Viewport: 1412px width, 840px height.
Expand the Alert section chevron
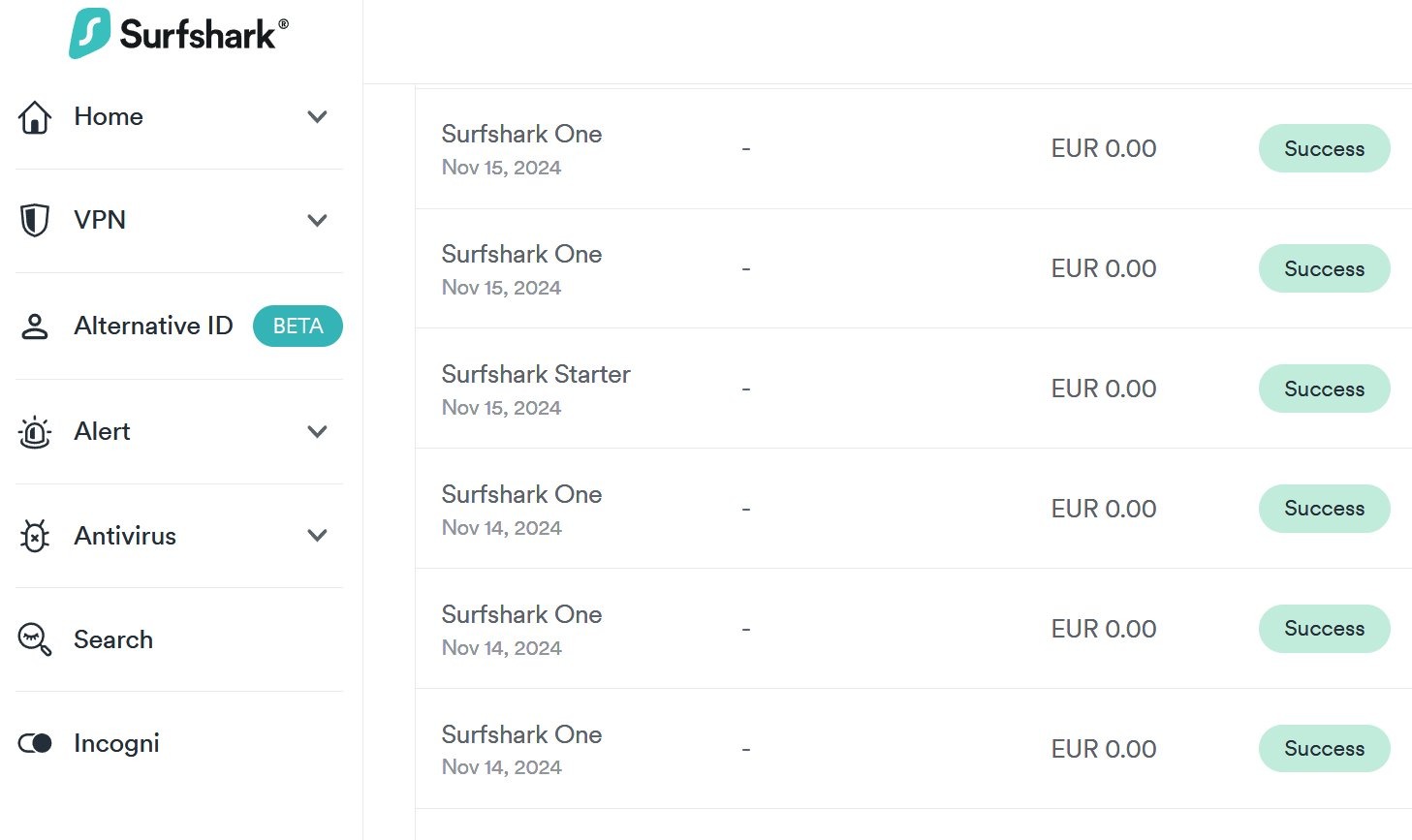point(317,431)
